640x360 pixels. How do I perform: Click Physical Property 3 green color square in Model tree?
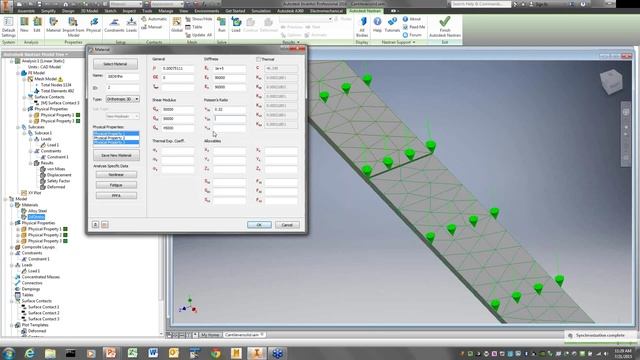pos(65,241)
